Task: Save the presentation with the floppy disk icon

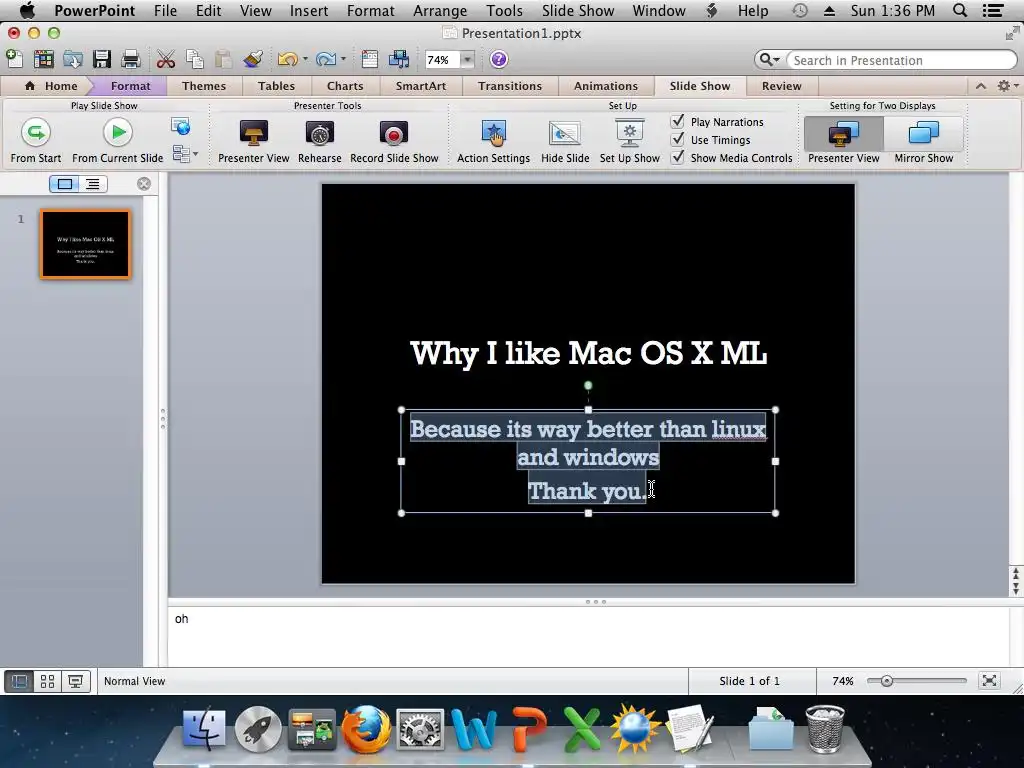Action: pos(102,59)
